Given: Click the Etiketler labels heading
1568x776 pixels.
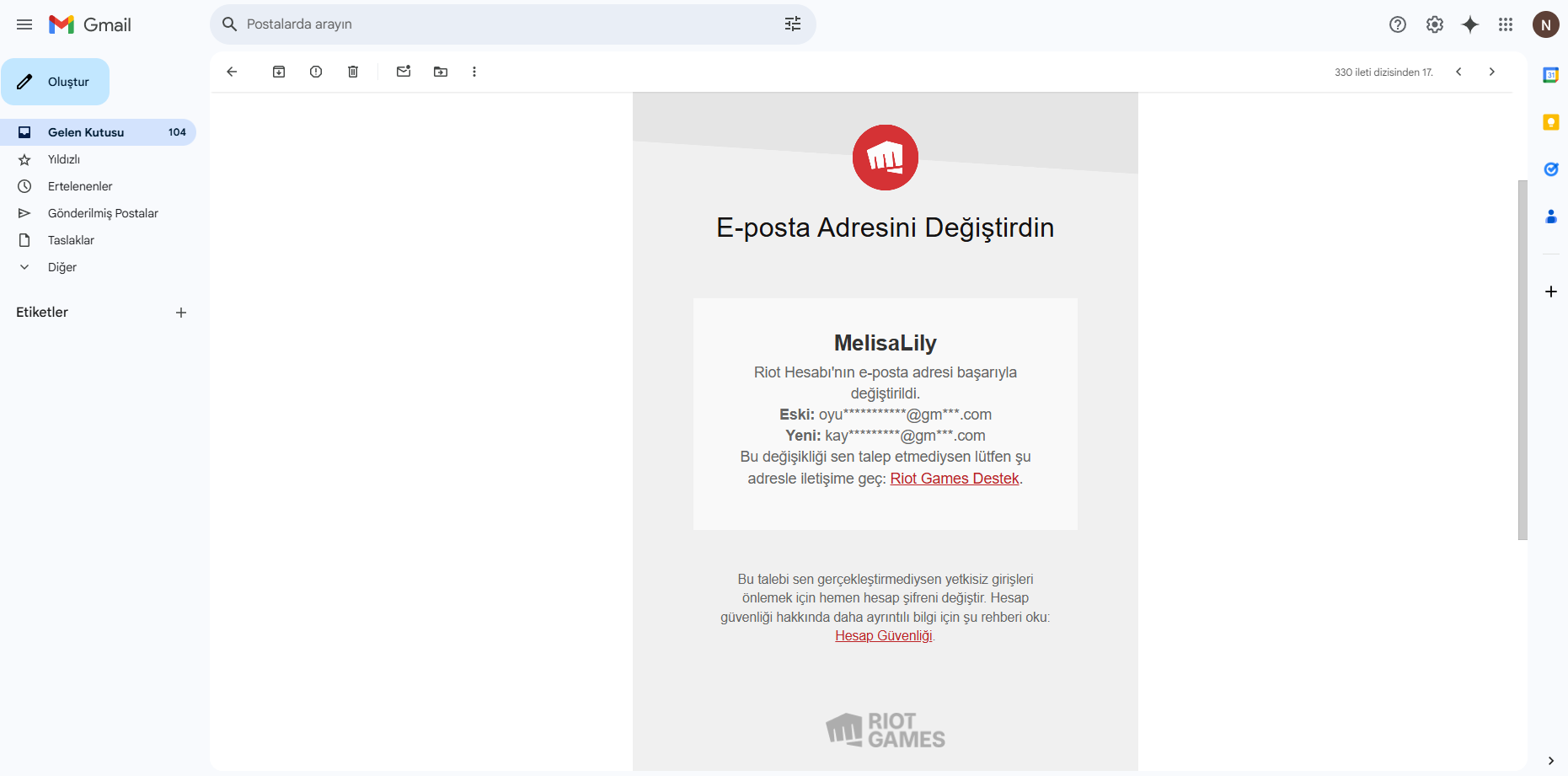Looking at the screenshot, I should coord(42,312).
